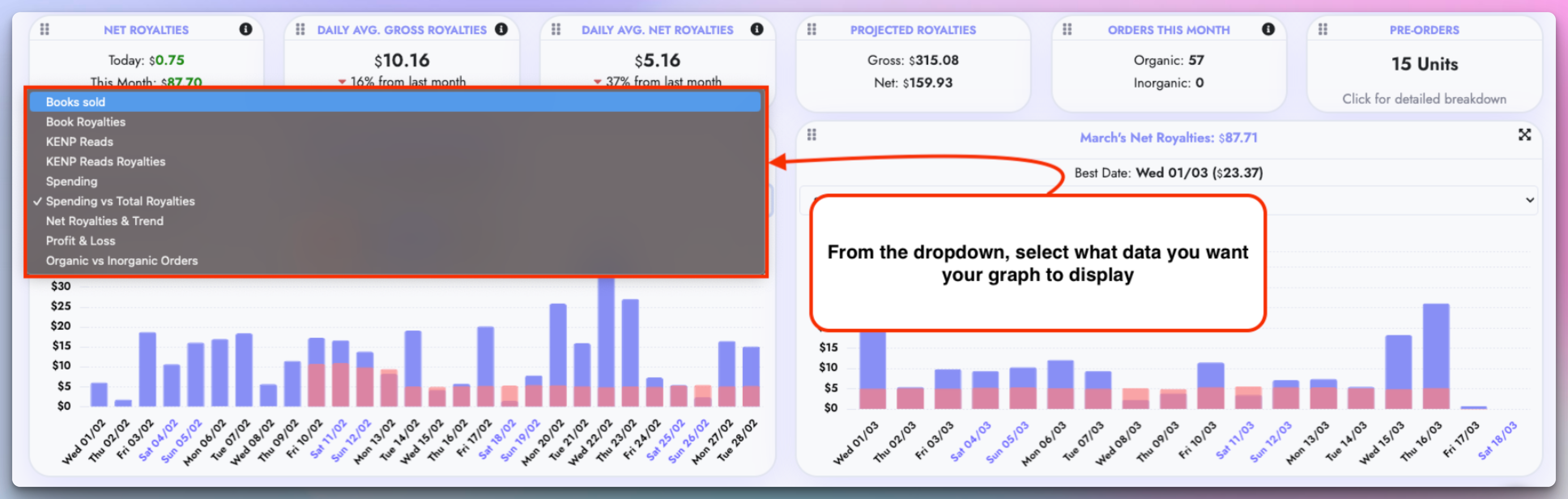The image size is (1568, 499).
Task: Expand March's Net Royalties chart to fullscreen
Action: click(x=1524, y=134)
